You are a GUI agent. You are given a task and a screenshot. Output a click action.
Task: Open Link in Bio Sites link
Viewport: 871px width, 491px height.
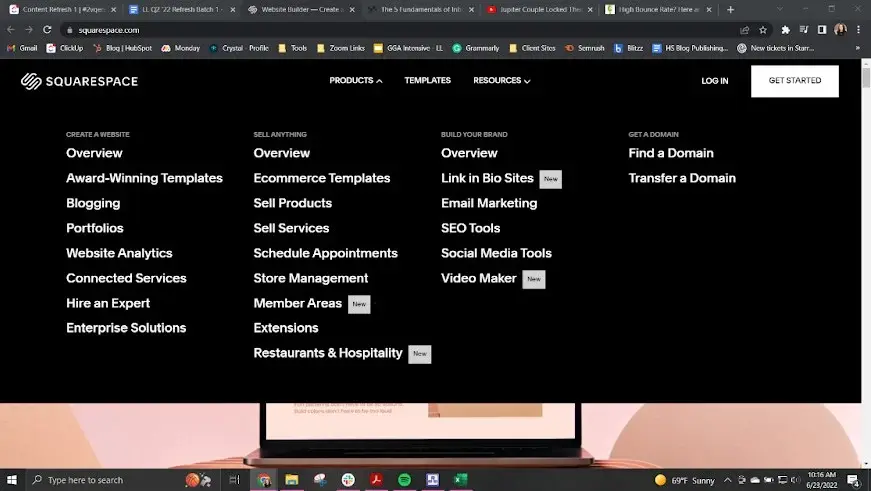pyautogui.click(x=487, y=178)
